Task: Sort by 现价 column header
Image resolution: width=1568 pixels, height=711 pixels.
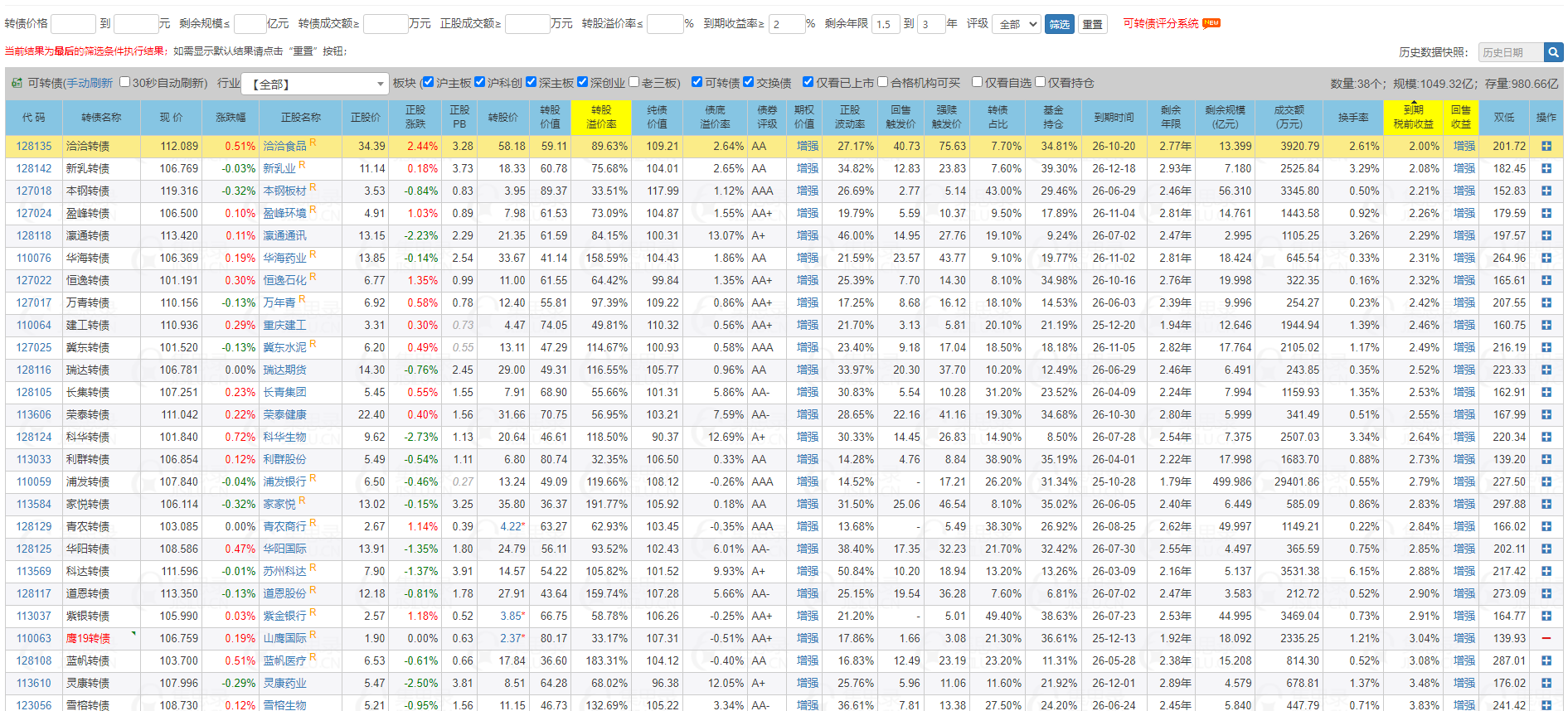Action: [x=171, y=117]
